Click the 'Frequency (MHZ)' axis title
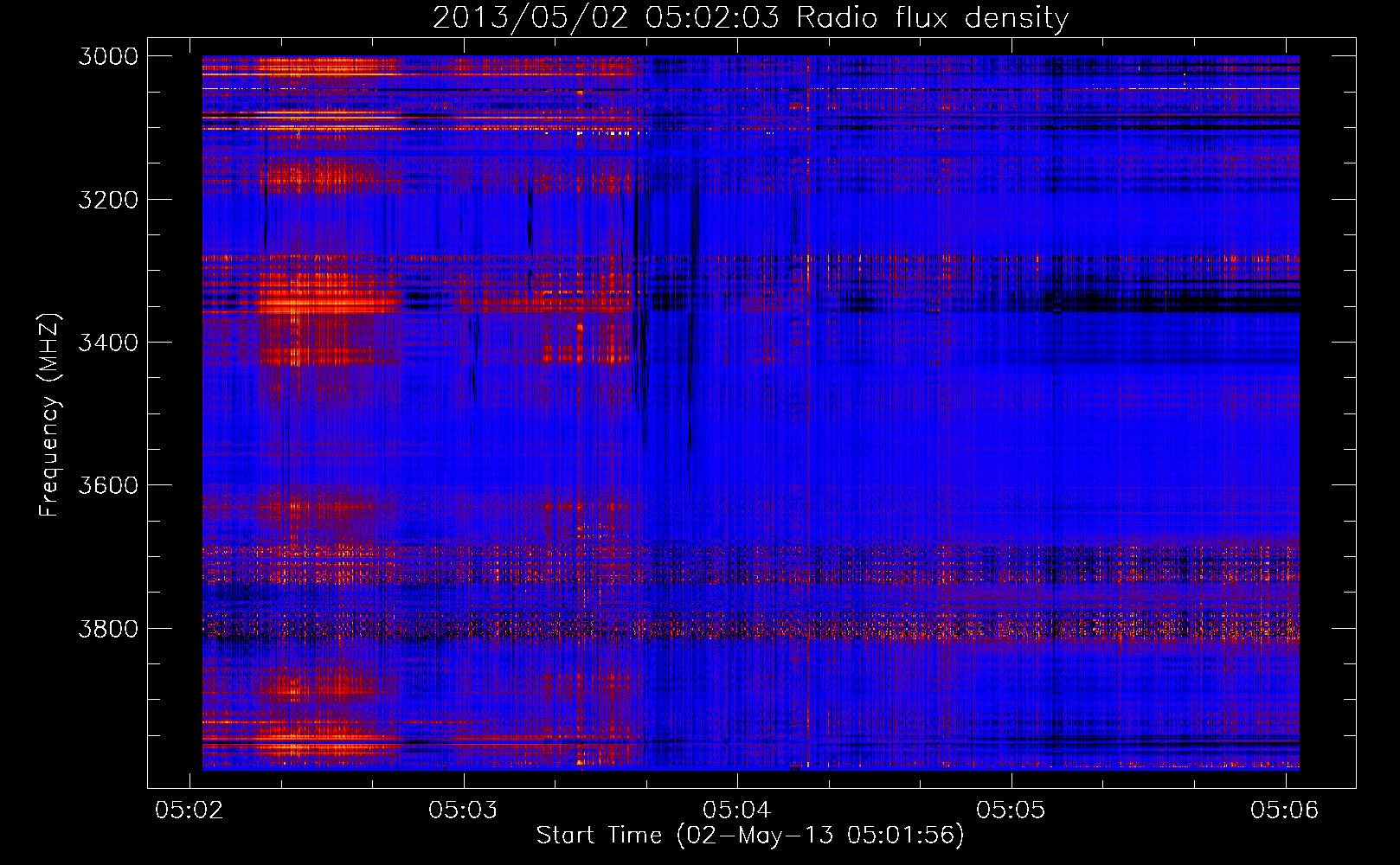The image size is (1400, 865). pyautogui.click(x=49, y=415)
